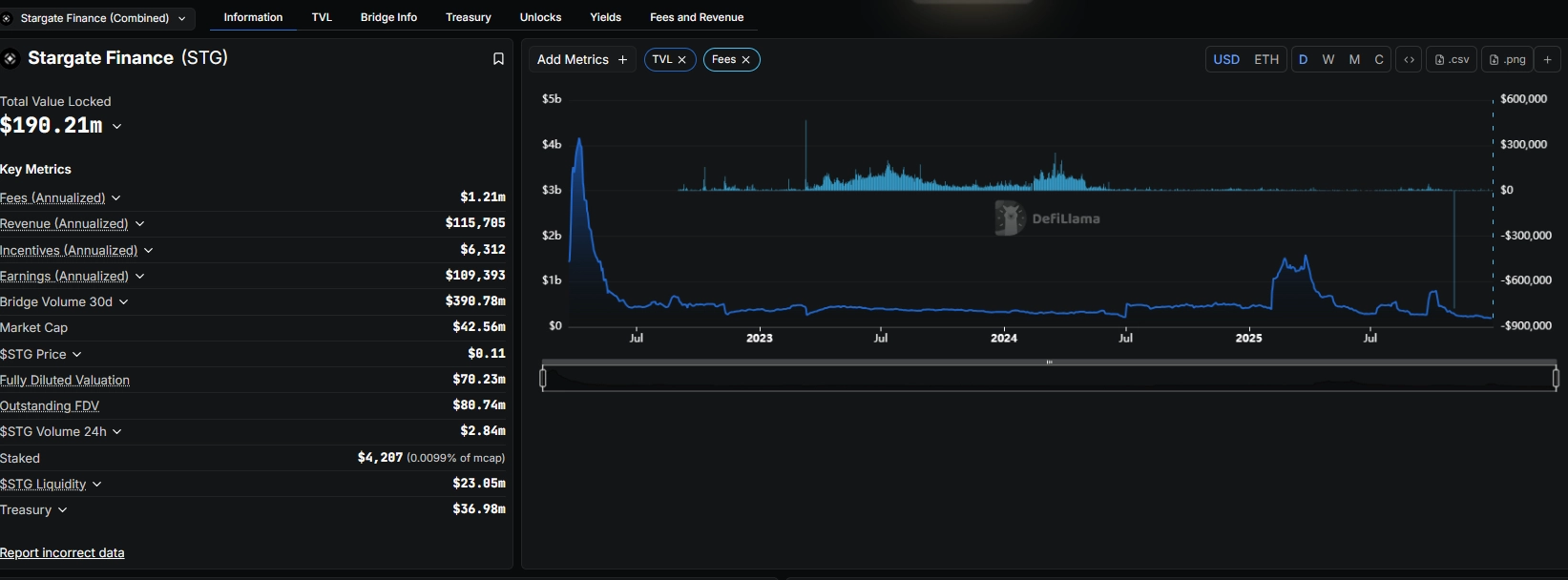Expand Total Value Locked breakdown
1568x580 pixels.
pos(117,126)
